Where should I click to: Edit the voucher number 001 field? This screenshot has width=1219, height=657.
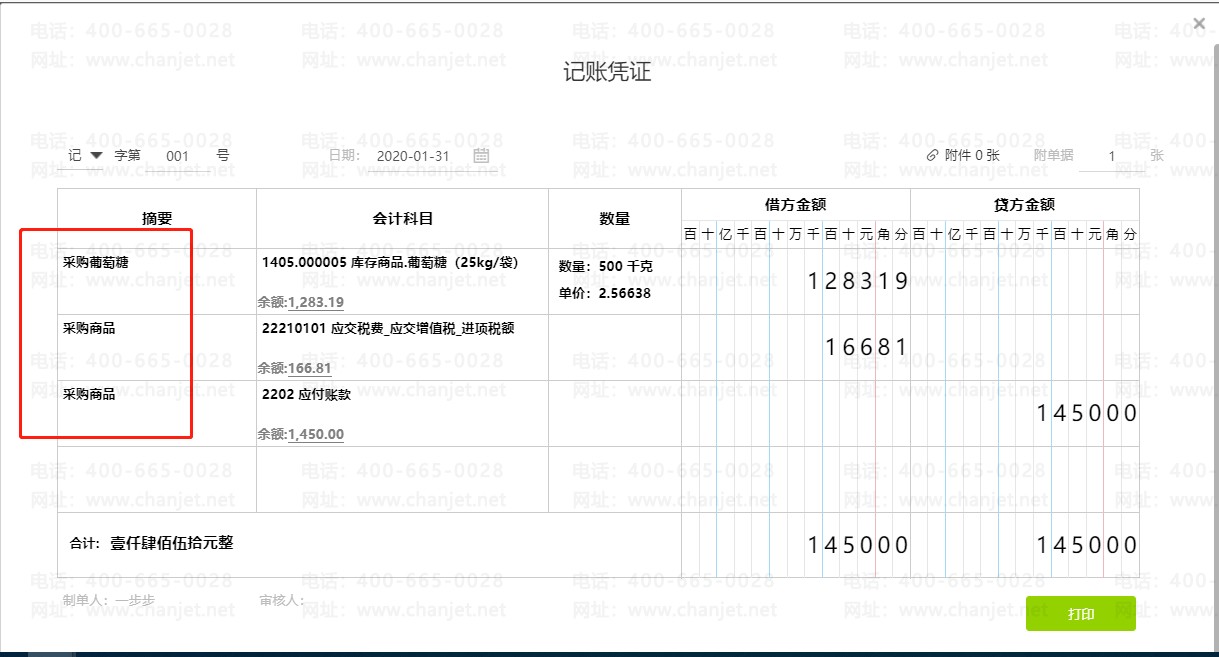(178, 156)
